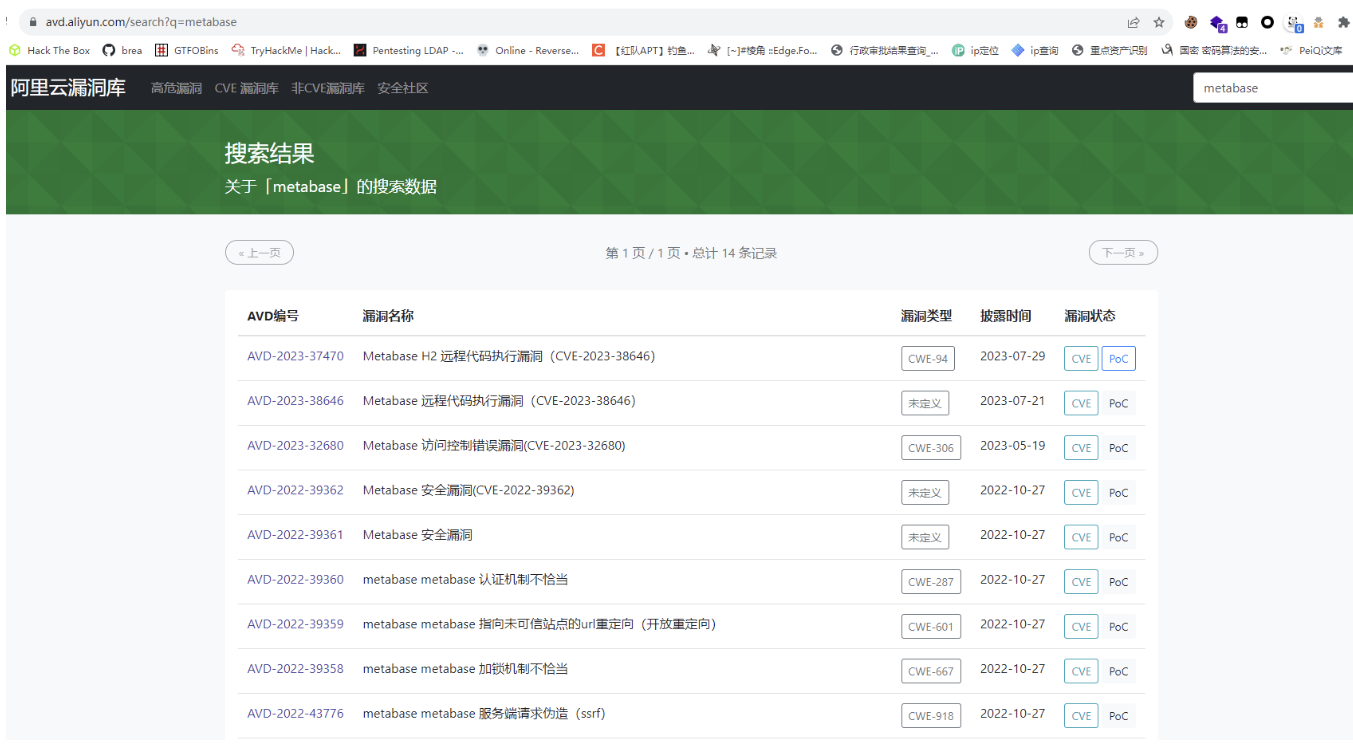The width and height of the screenshot is (1353, 753).
Task: Open the Hack The Box bookmark
Action: (50, 50)
